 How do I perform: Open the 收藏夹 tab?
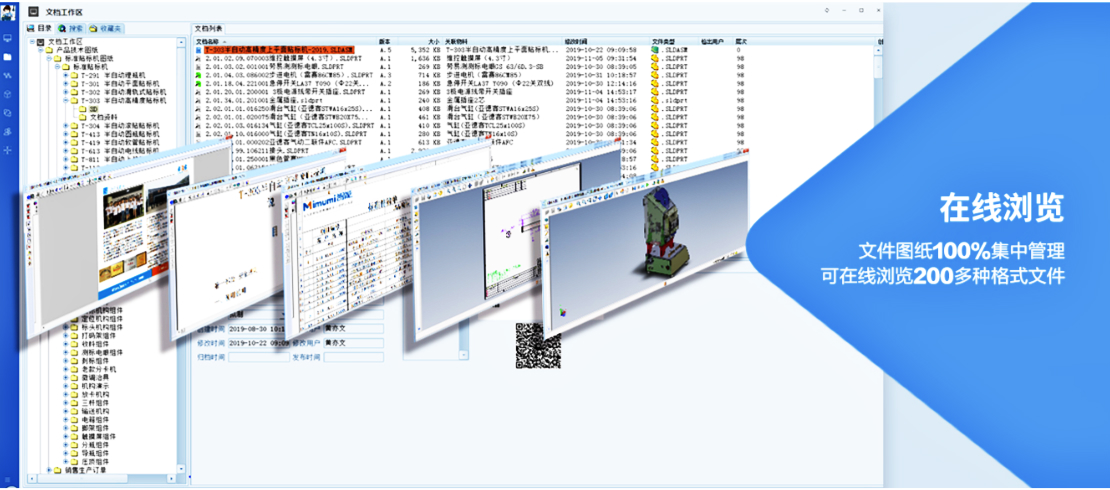(x=104, y=29)
